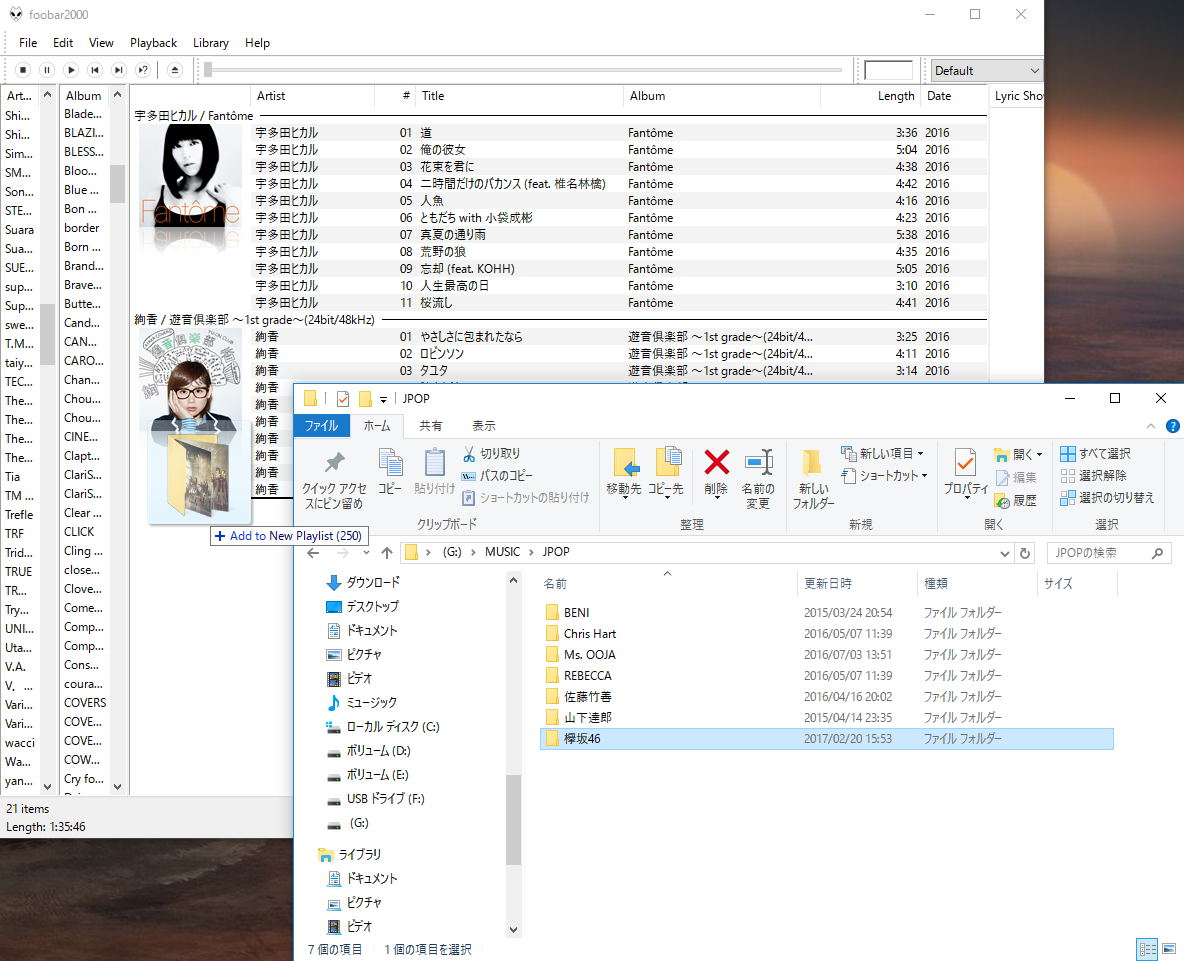Start playback with the Play button
Viewport: 1184px width, 961px height.
coord(71,70)
